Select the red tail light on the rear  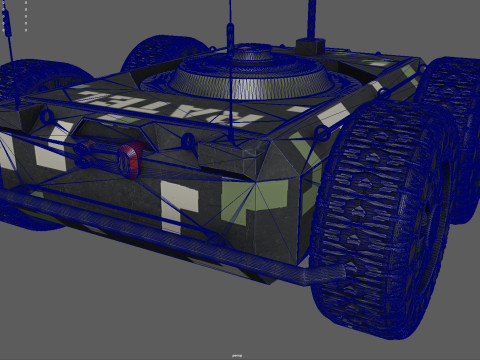coord(131,160)
